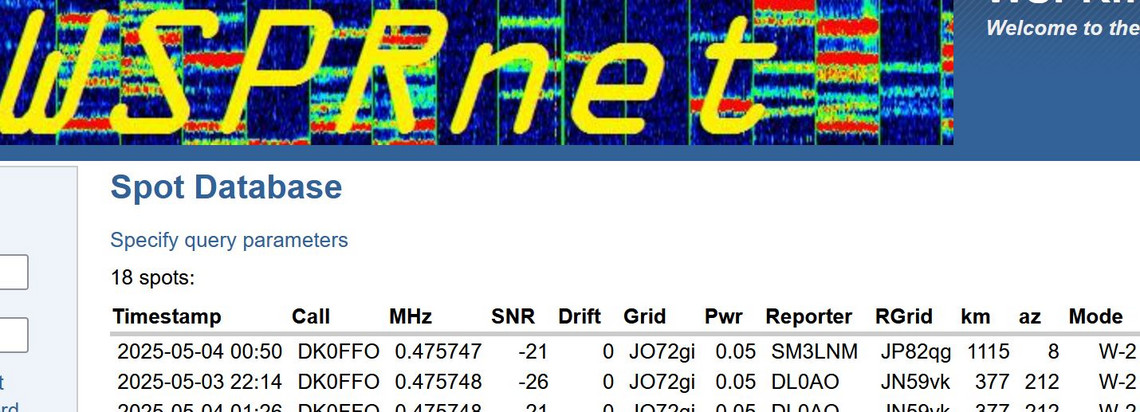1140x412 pixels.
Task: Select the Spot Database heading
Action: pos(226,187)
